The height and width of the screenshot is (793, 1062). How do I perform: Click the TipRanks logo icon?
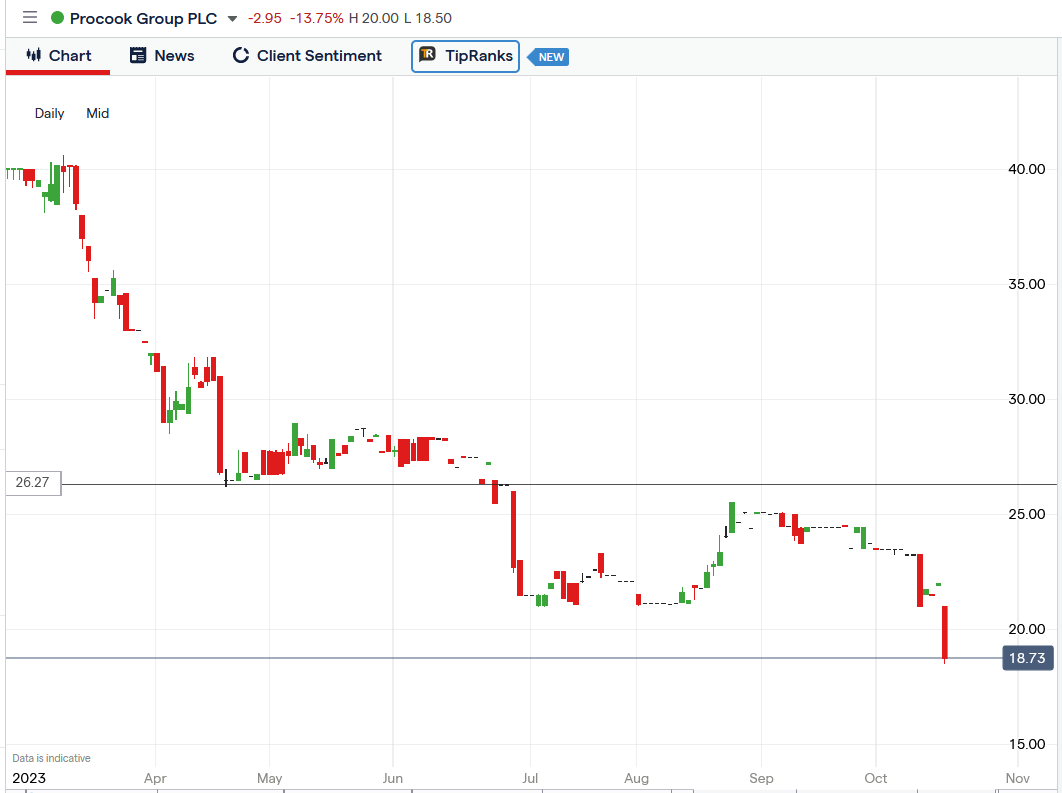(427, 55)
